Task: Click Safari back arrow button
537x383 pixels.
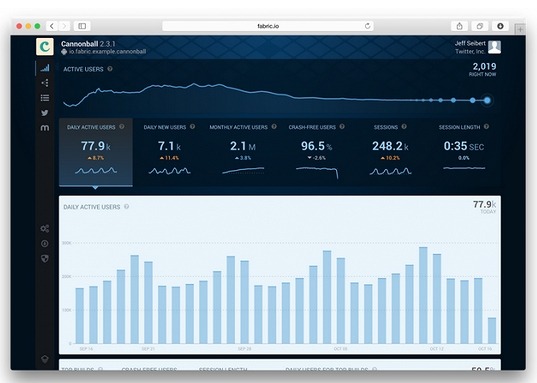Action: pos(52,26)
